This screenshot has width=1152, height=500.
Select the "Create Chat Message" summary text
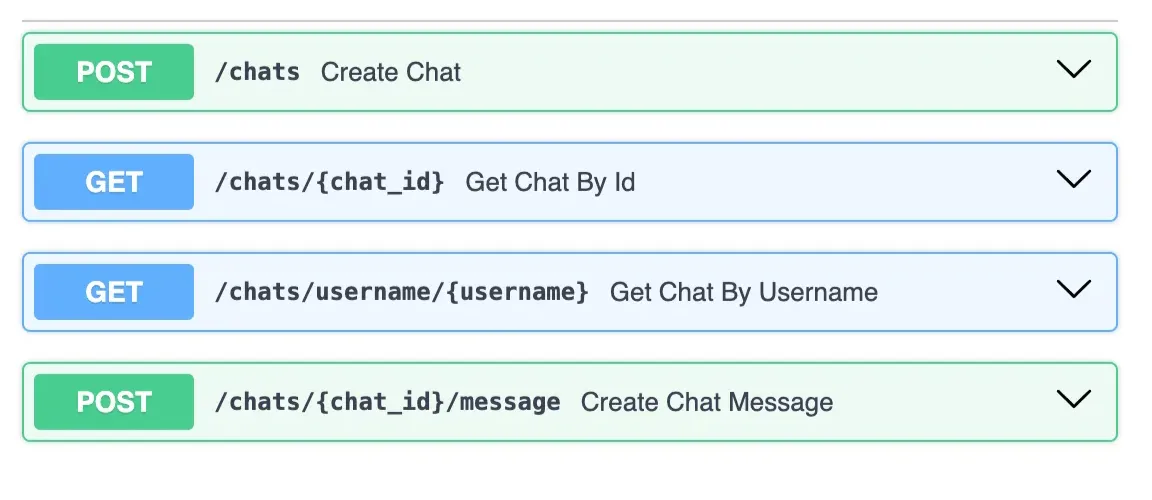click(706, 402)
